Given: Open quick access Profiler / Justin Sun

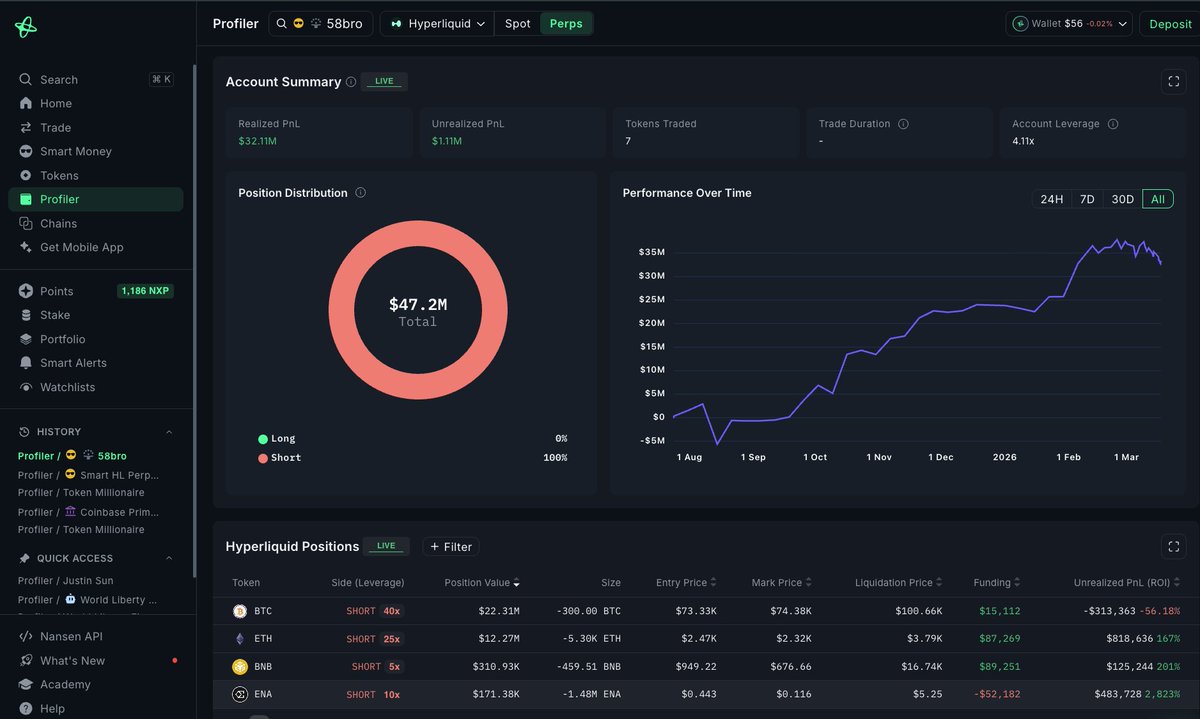Looking at the screenshot, I should pos(63,580).
